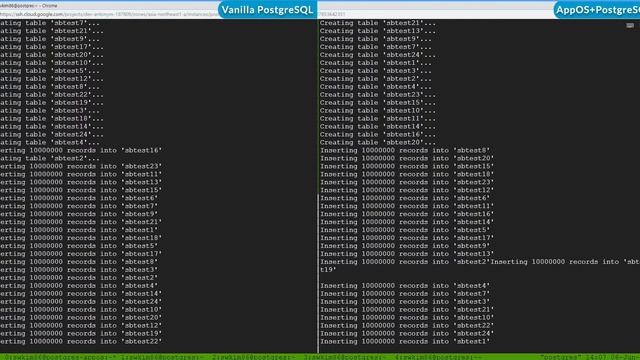Click "Inserting 10000000 records into 'sbtest21'" in AppOS terminal

point(407,310)
